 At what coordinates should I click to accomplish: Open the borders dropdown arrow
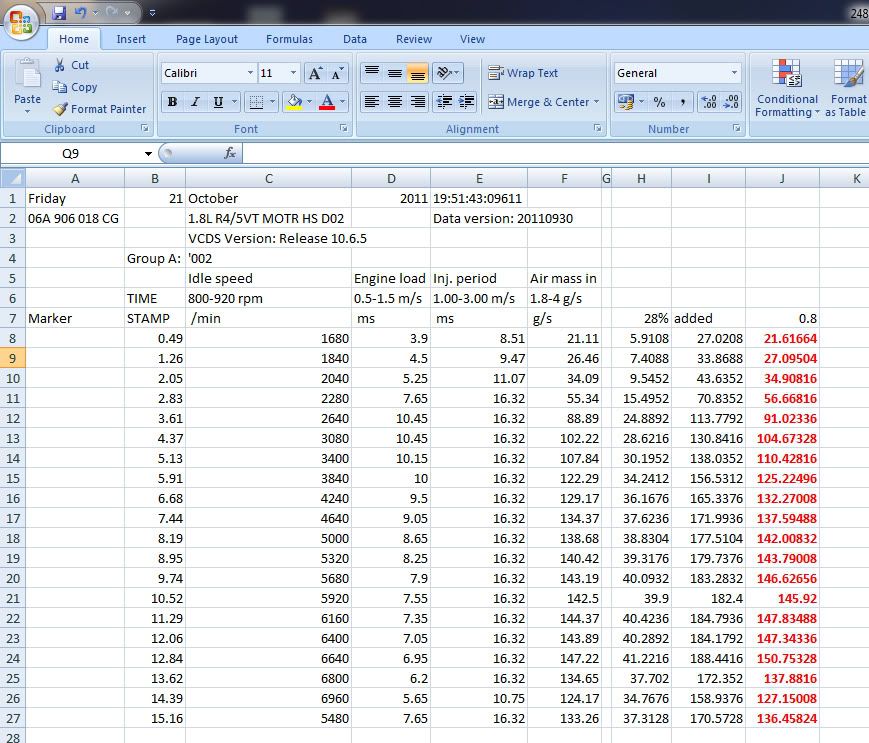coord(272,102)
